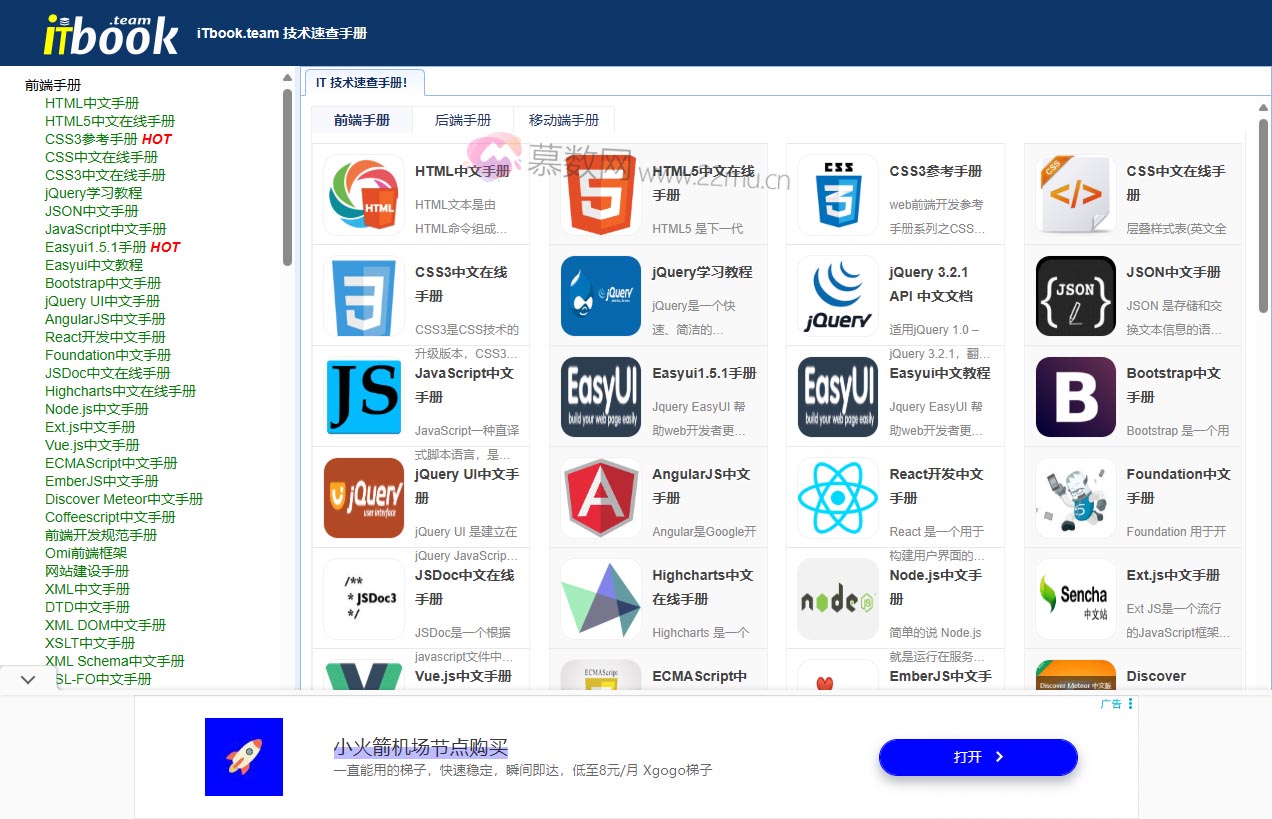Click the orange jQuery UI logo
This screenshot has width=1272, height=819.
362,497
